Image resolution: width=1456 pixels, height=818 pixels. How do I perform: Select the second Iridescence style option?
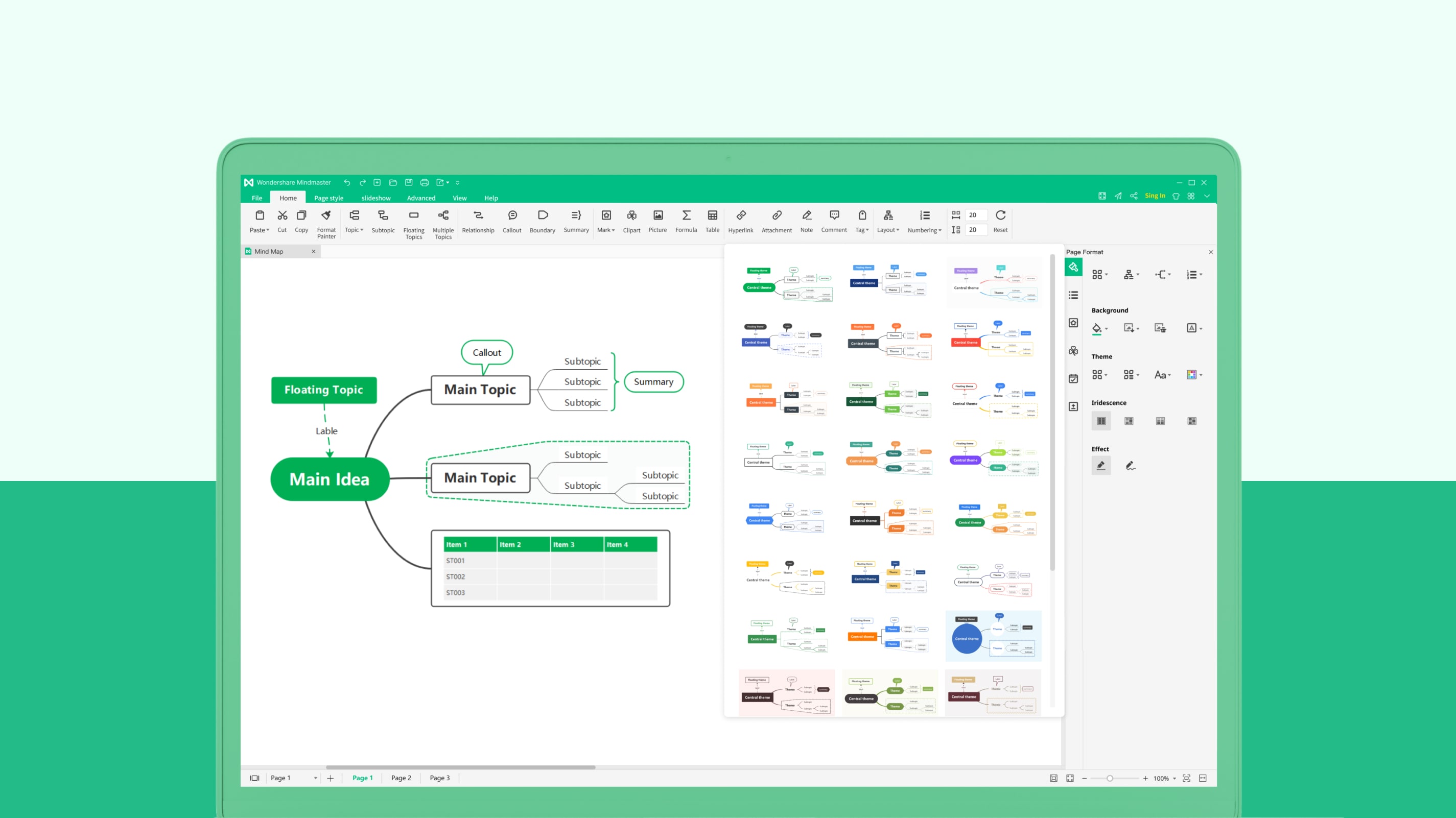pos(1129,421)
